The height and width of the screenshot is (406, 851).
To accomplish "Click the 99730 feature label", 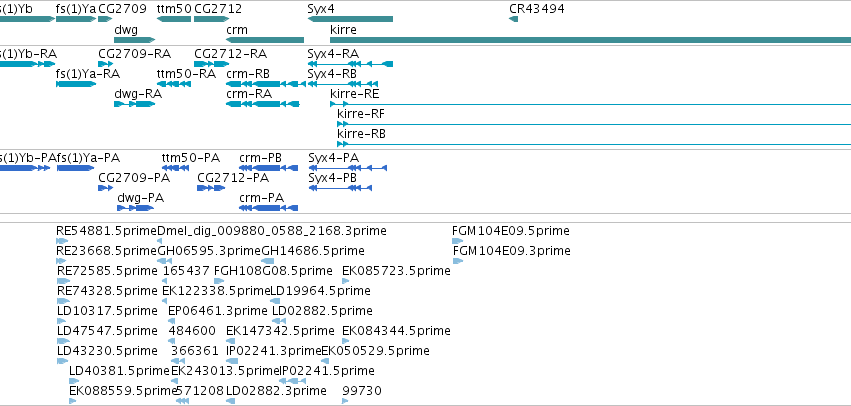I will click(x=362, y=391).
